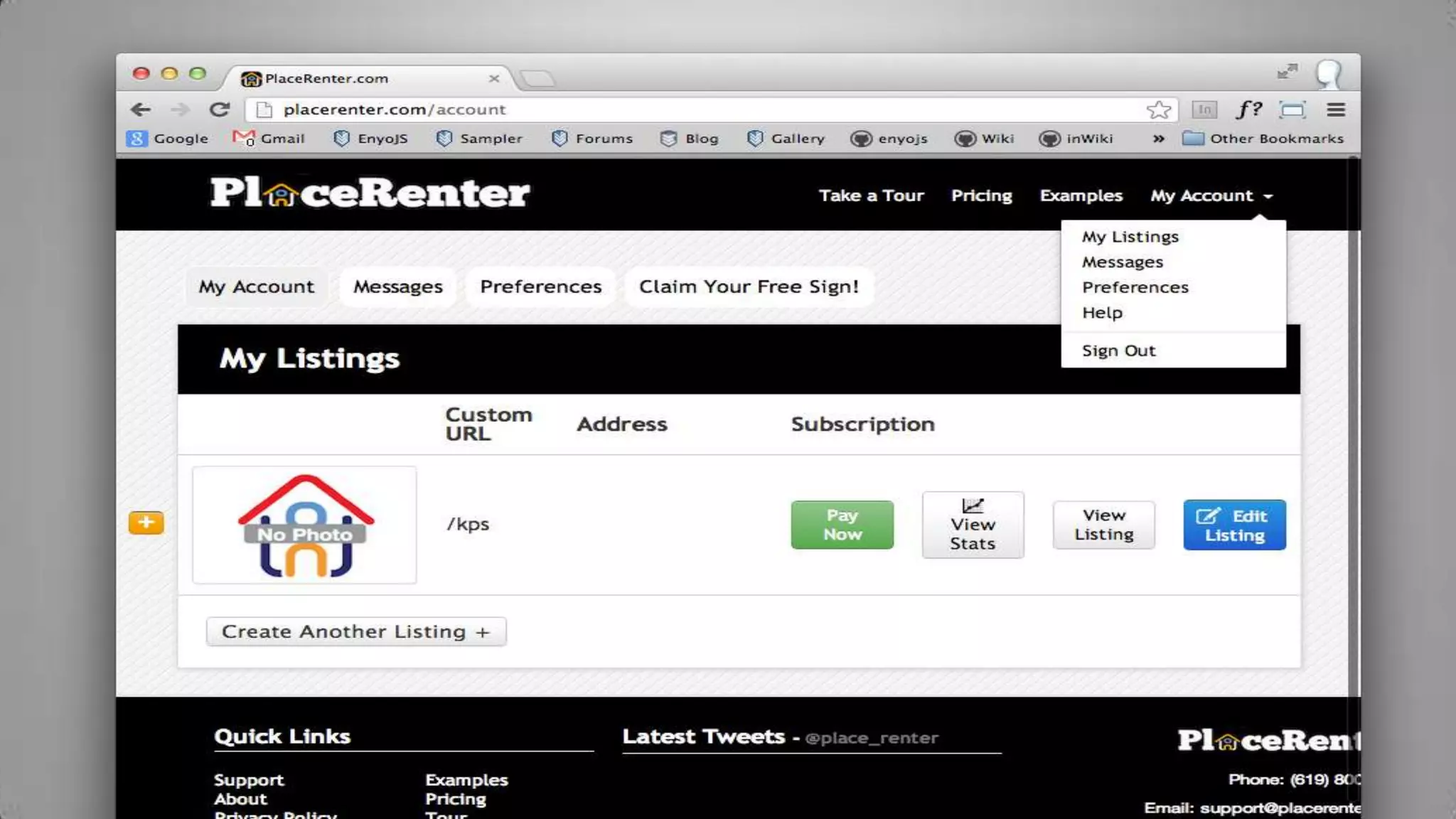
Task: Click the yellow plus icon beside listing
Action: point(146,523)
